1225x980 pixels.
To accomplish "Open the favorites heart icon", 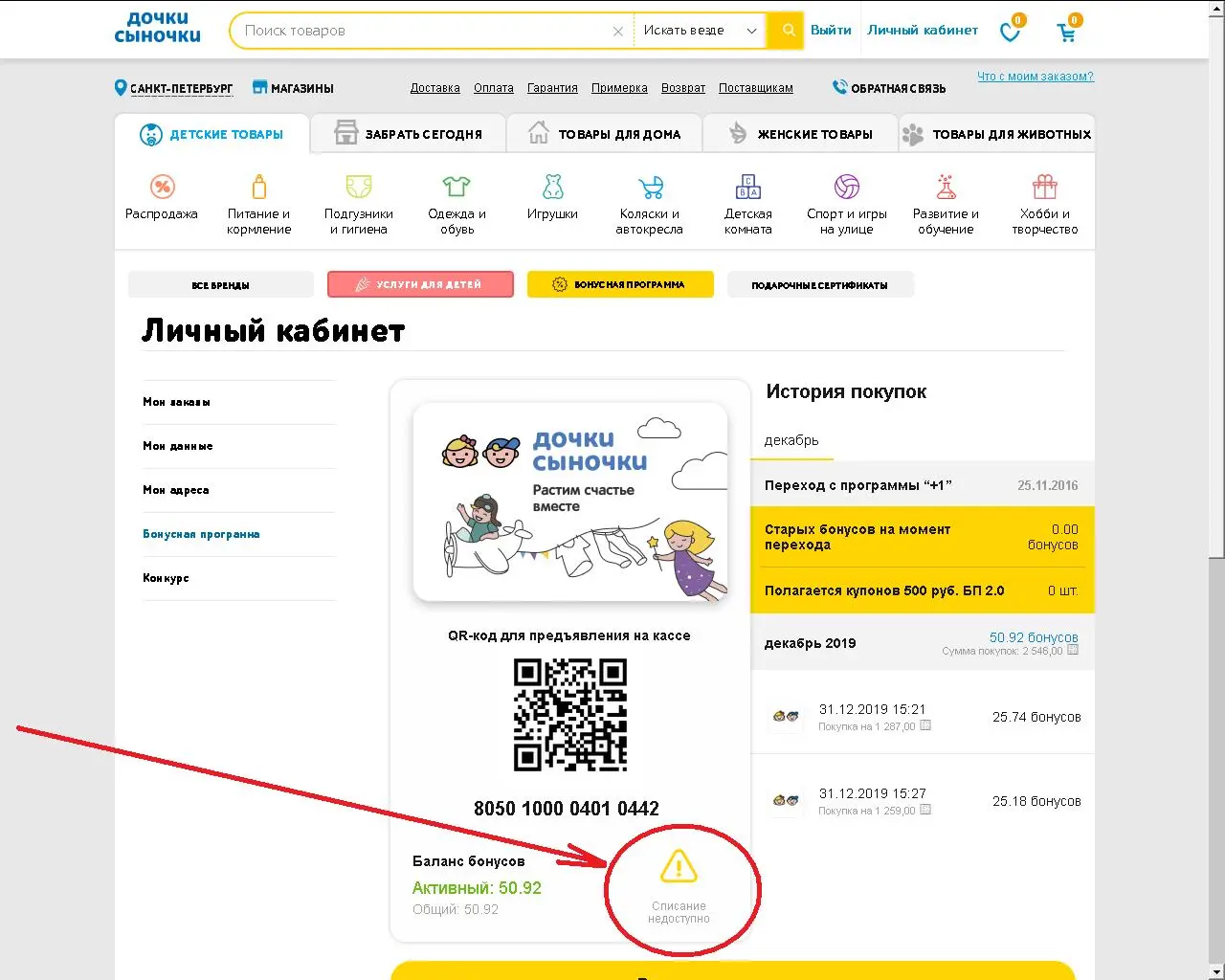I will click(x=1011, y=32).
